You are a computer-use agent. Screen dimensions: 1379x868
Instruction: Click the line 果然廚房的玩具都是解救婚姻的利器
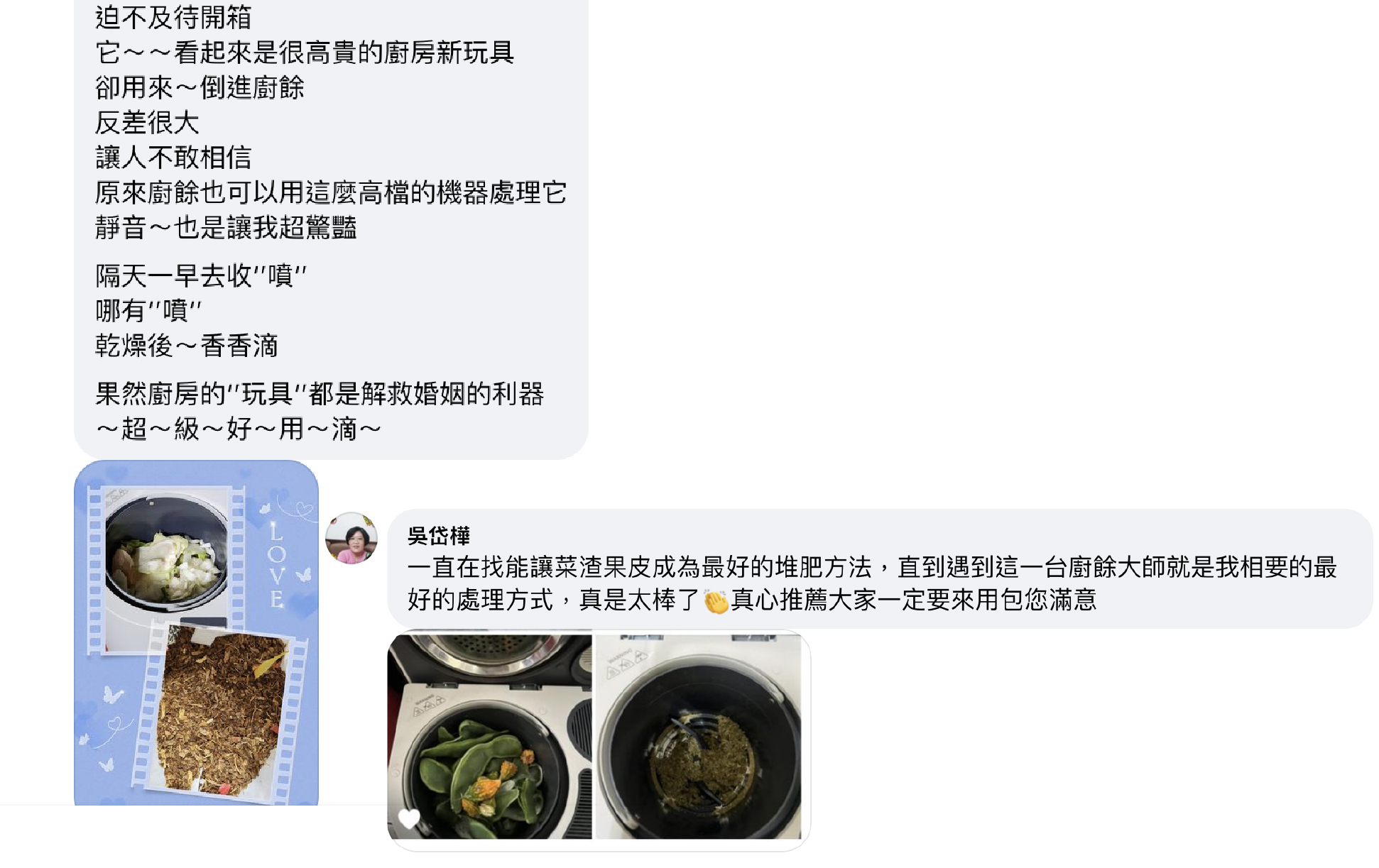320,393
